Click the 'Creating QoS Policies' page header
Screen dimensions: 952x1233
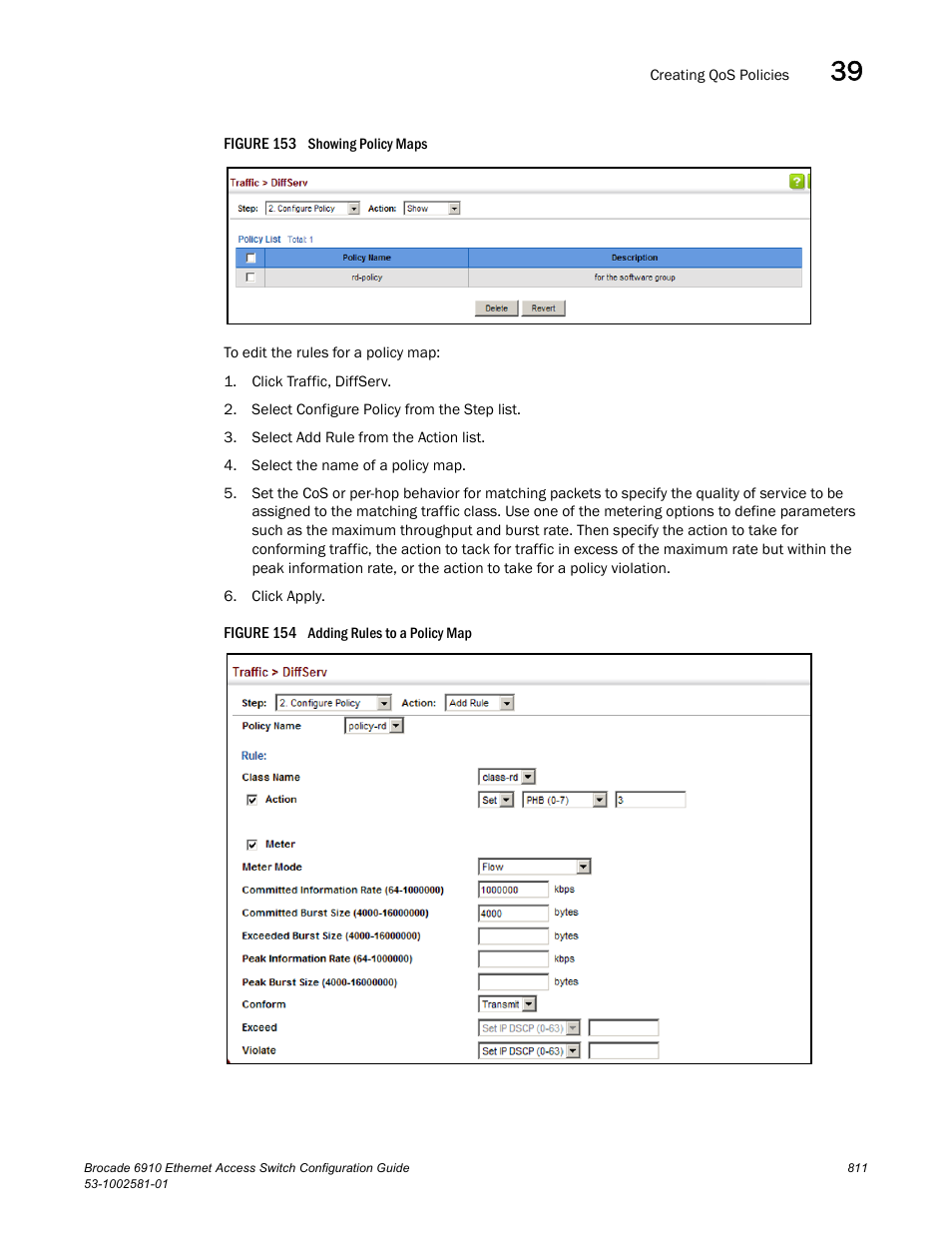point(719,75)
